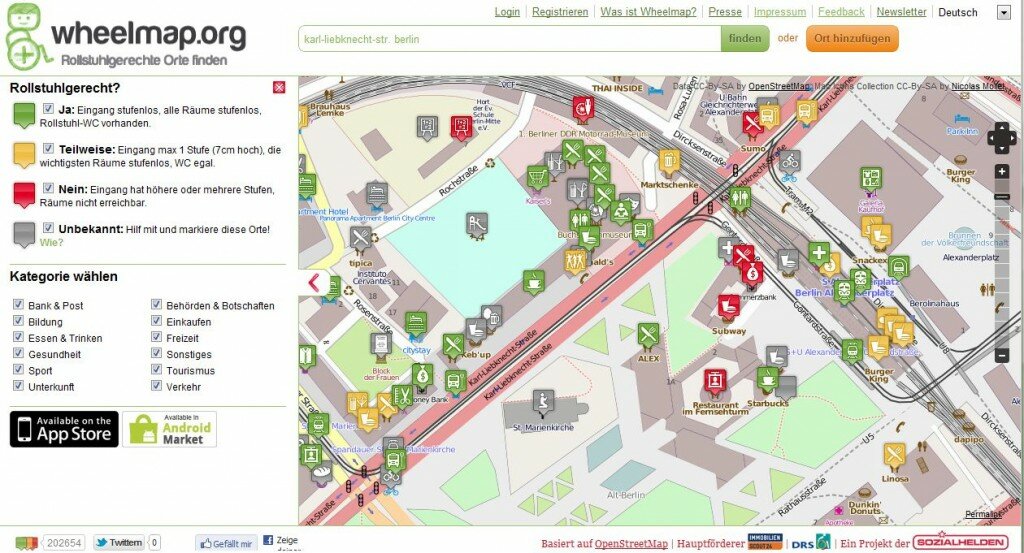Screen dimensions: 1024x553
Task: Click the map pan arrows control
Action: pyautogui.click(x=1001, y=138)
